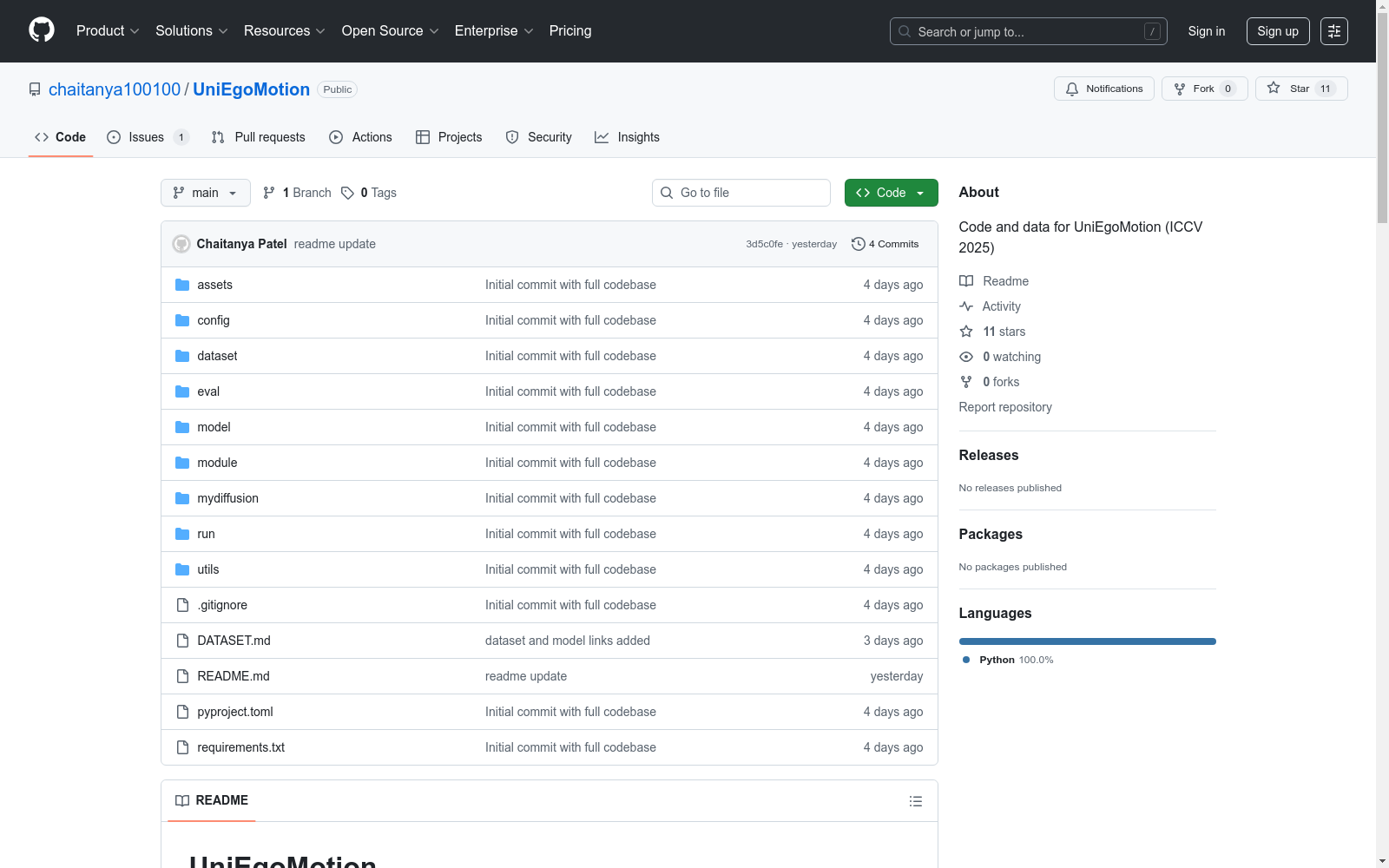
Task: Open the 4 Commits history
Action: (x=885, y=244)
